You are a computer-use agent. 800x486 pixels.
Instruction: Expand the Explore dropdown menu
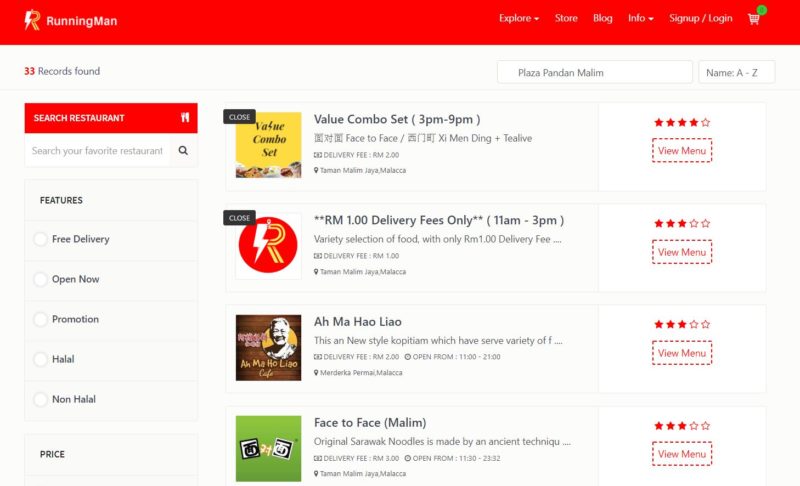click(519, 18)
